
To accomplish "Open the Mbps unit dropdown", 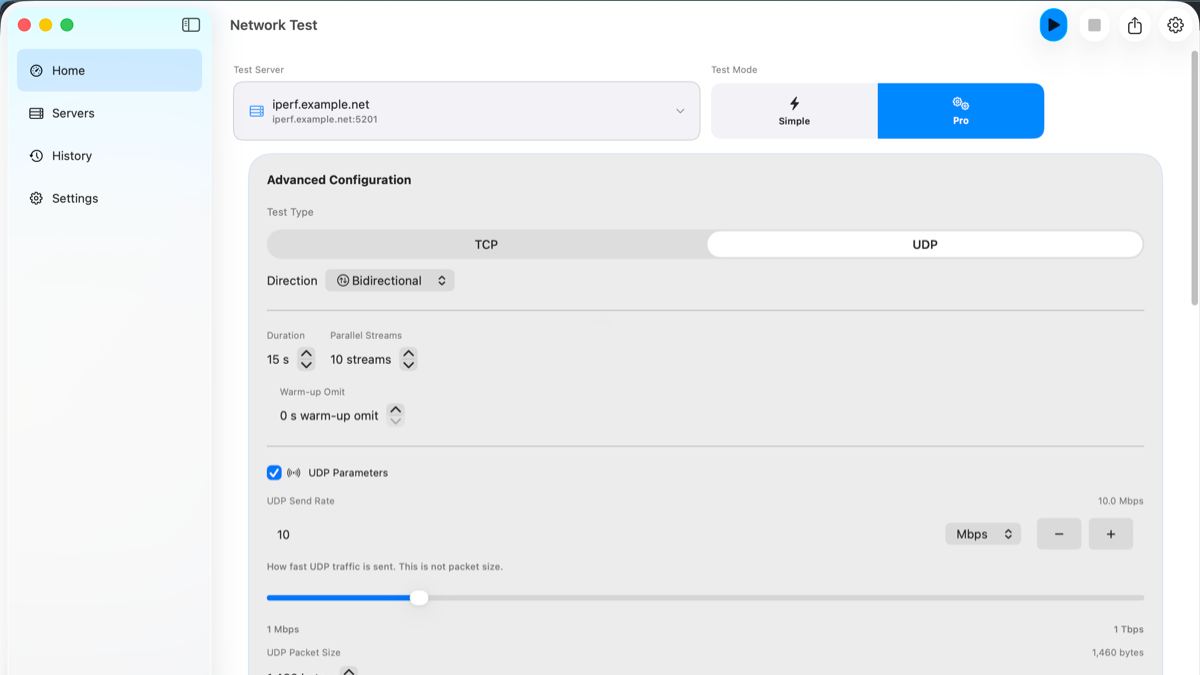I will coord(983,534).
